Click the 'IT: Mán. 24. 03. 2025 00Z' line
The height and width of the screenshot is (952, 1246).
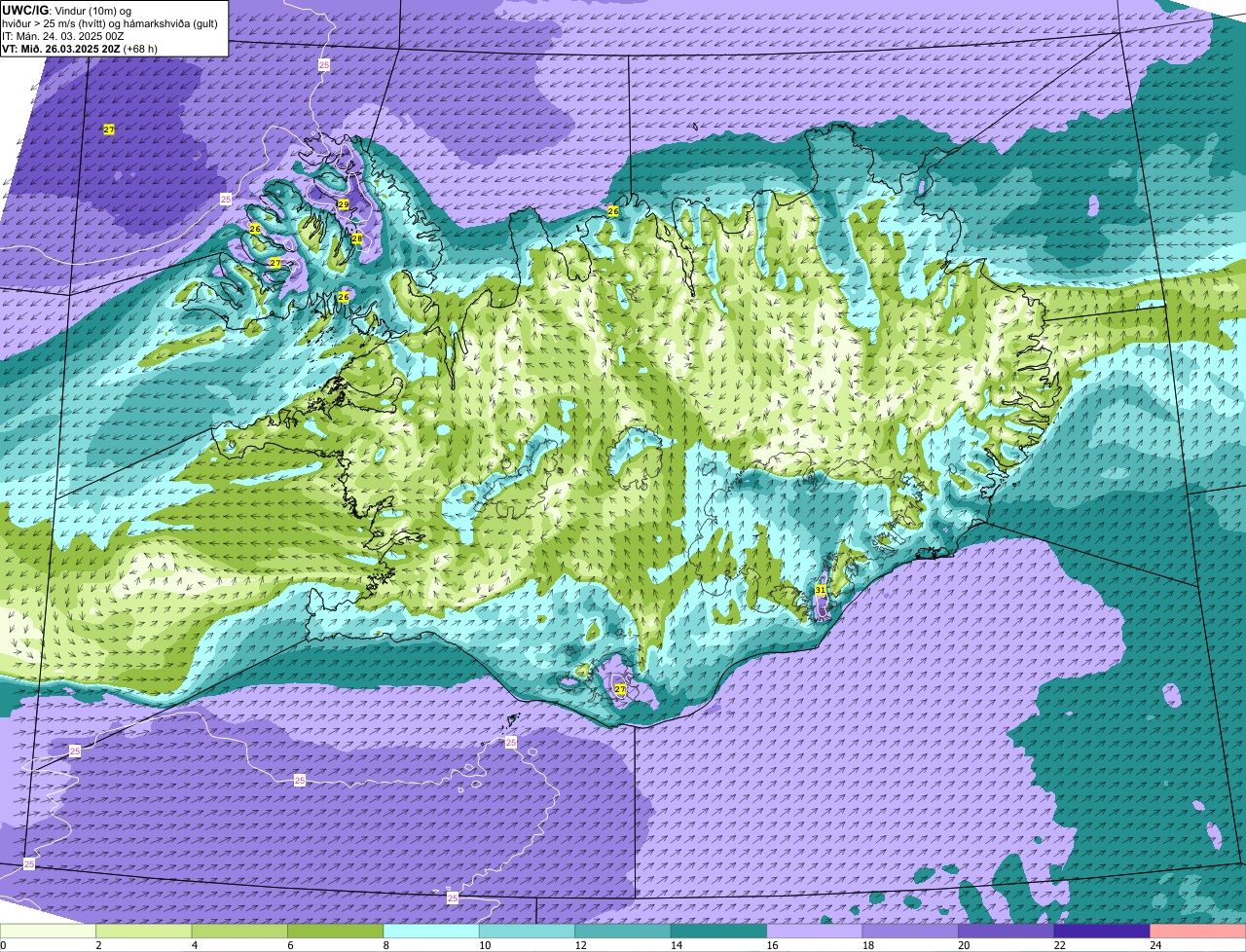(63, 36)
